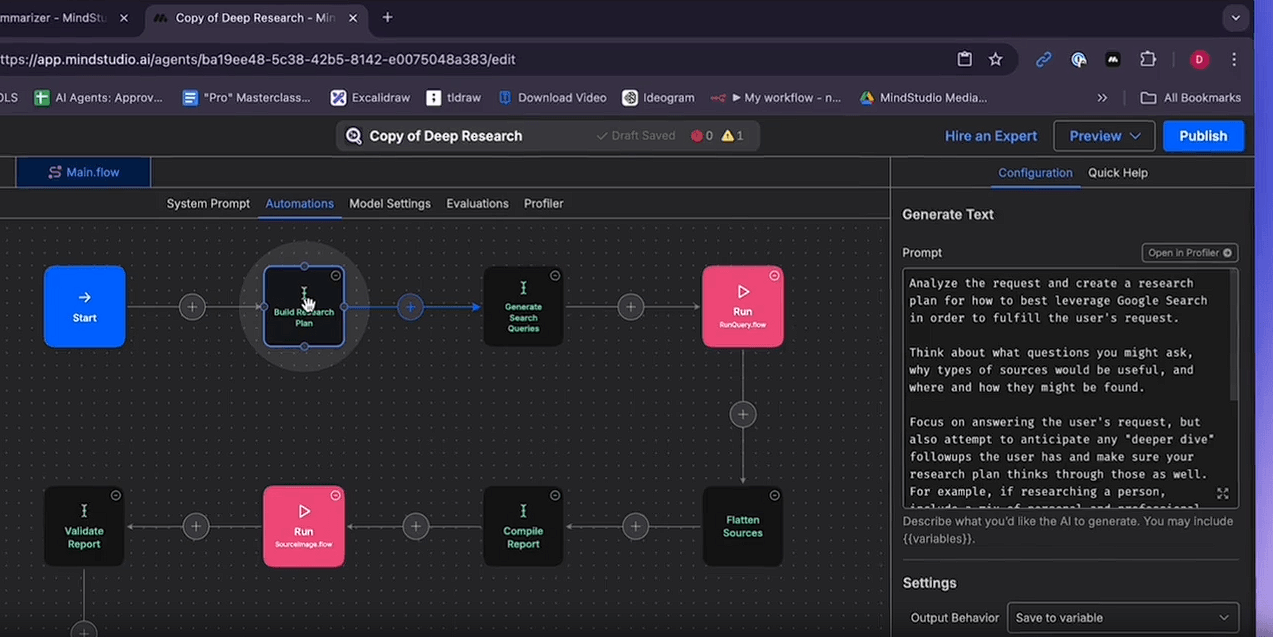Go to the Evaluations tab

point(477,203)
